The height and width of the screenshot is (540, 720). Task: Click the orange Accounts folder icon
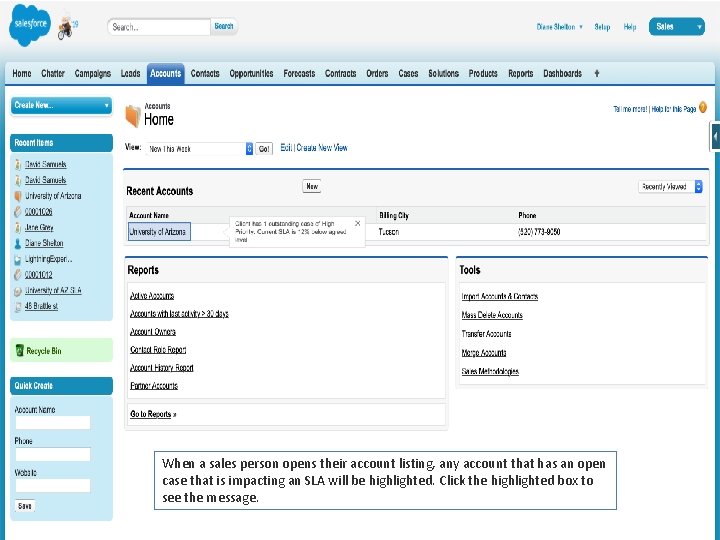coord(133,116)
